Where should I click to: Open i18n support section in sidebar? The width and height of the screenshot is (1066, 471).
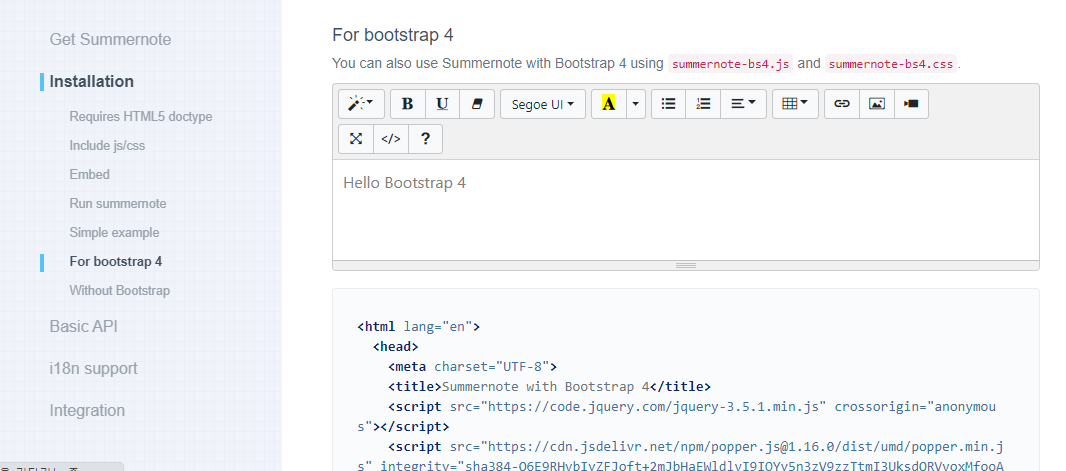[x=93, y=368]
